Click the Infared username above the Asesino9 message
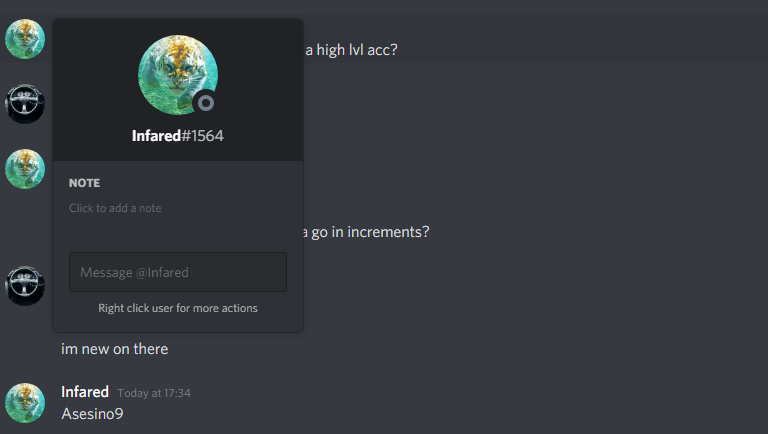768x434 pixels. pos(85,392)
